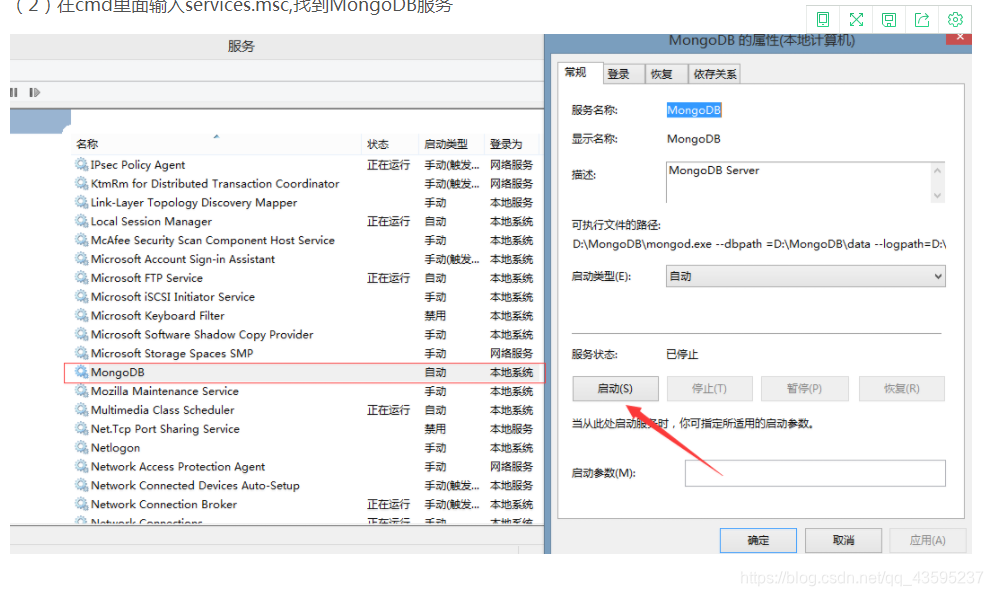The height and width of the screenshot is (596, 993).
Task: Click the gear icon beside IPsec Policy Agent
Action: coord(81,165)
